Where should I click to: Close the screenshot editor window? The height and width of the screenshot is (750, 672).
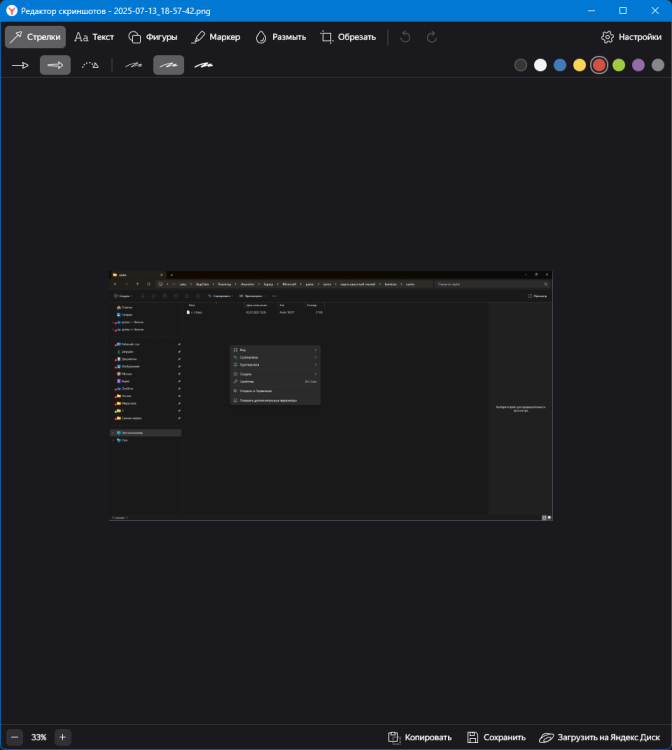(x=655, y=11)
